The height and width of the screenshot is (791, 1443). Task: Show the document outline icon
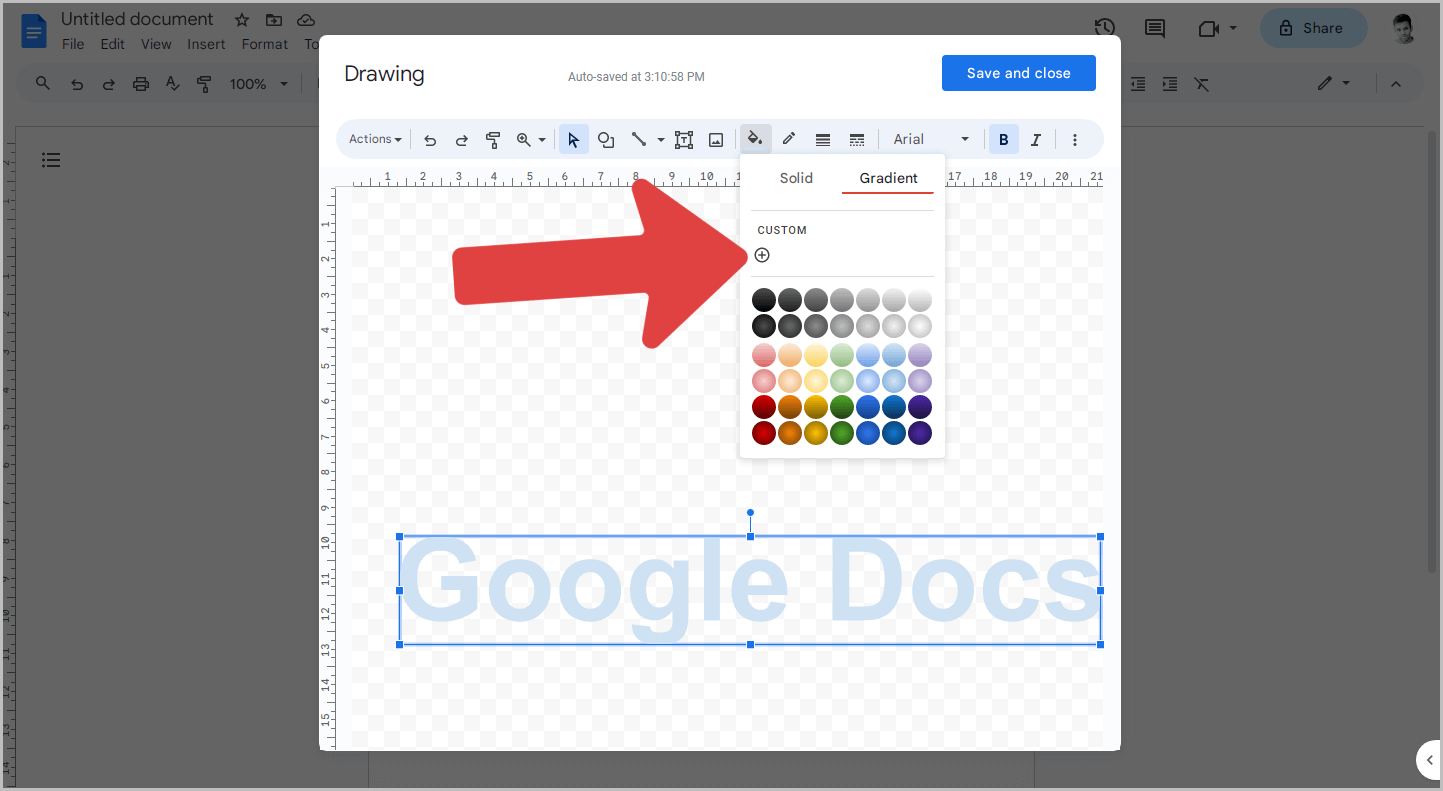click(51, 160)
